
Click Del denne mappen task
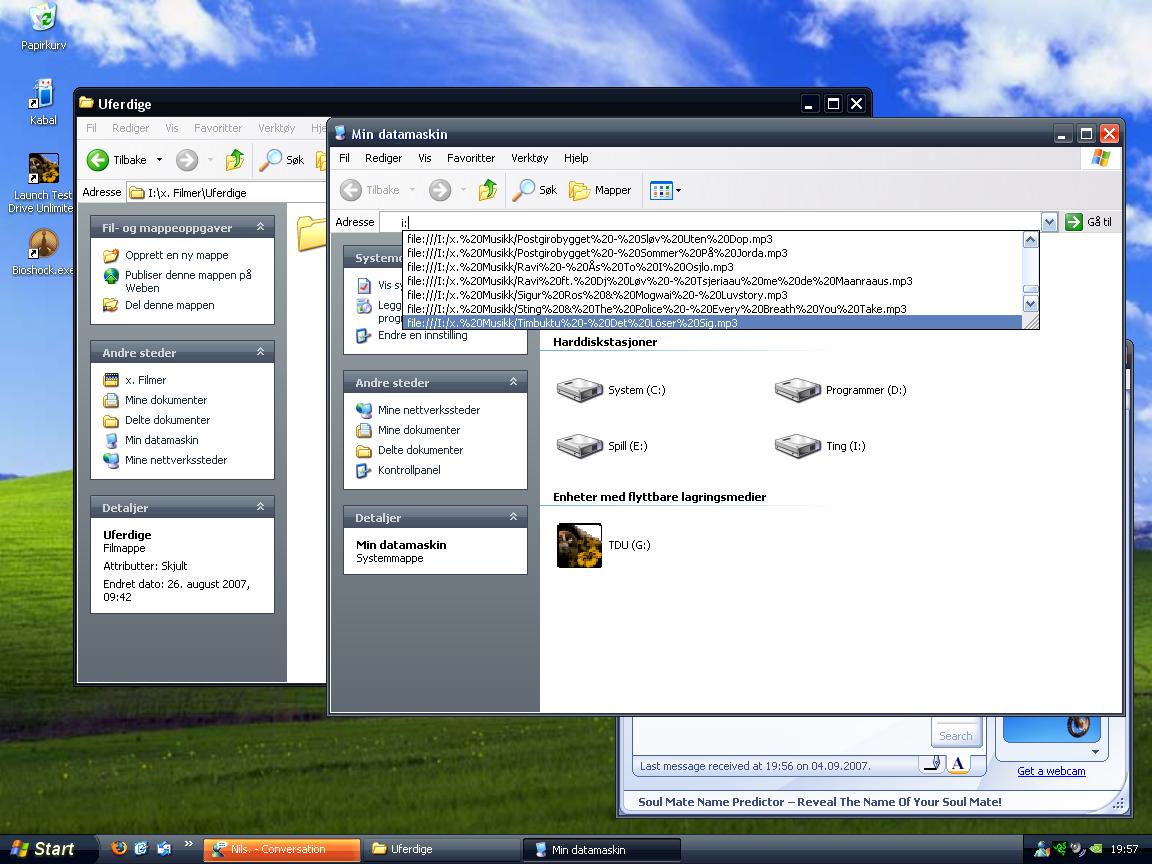click(170, 305)
